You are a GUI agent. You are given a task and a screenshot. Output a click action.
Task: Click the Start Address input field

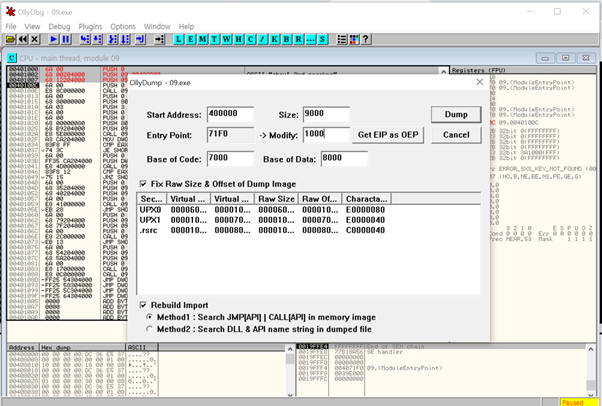click(230, 114)
